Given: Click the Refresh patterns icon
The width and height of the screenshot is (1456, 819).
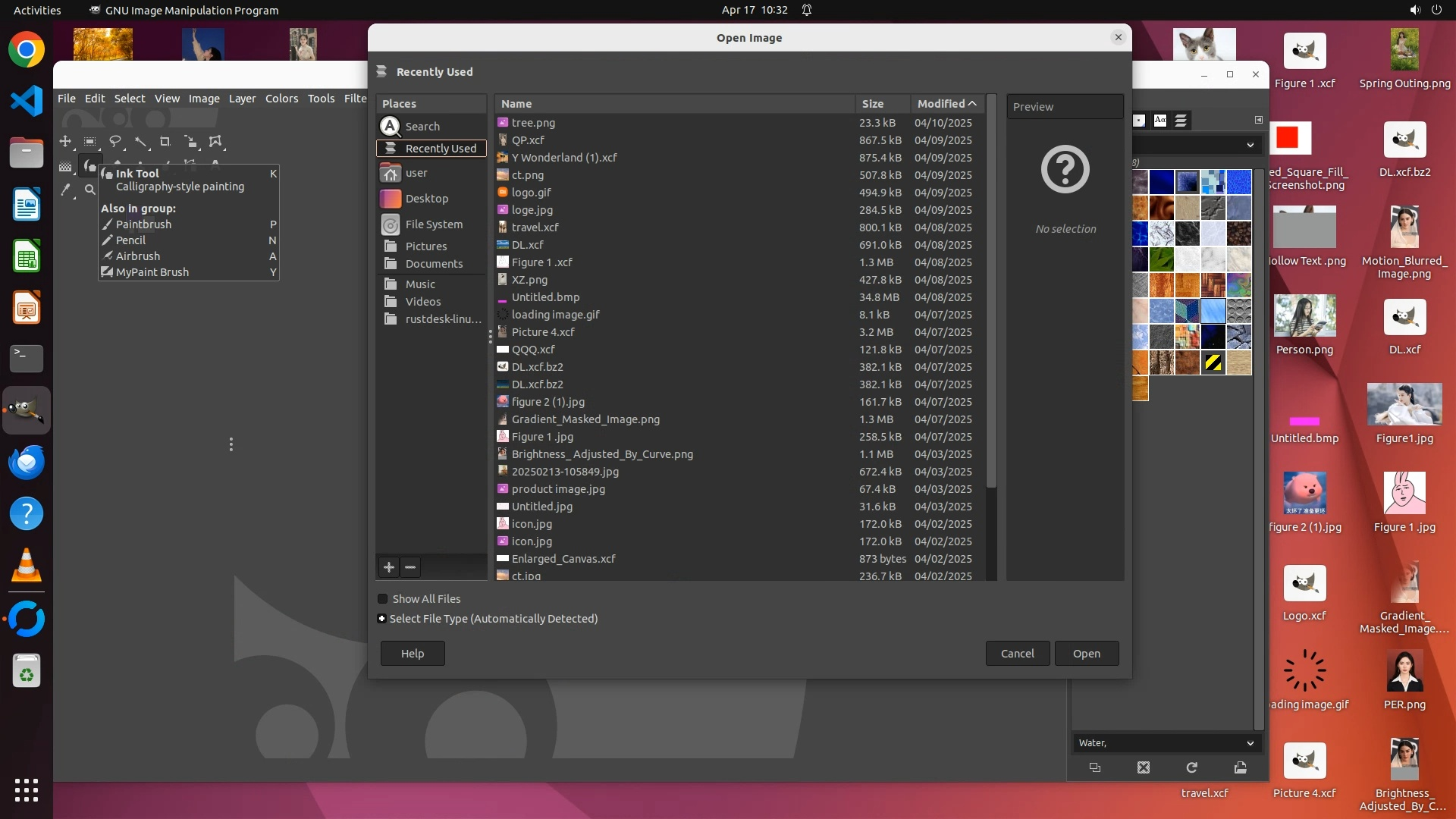Looking at the screenshot, I should [1191, 767].
